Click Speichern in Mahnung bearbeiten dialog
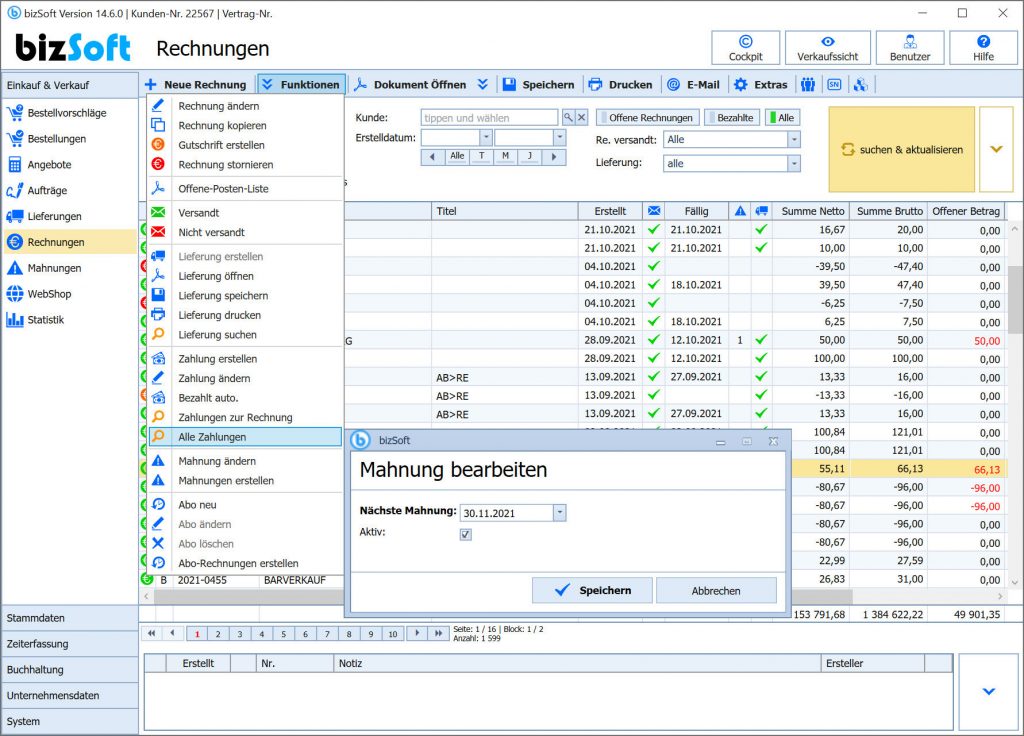Viewport: 1024px width, 736px height. pyautogui.click(x=592, y=590)
